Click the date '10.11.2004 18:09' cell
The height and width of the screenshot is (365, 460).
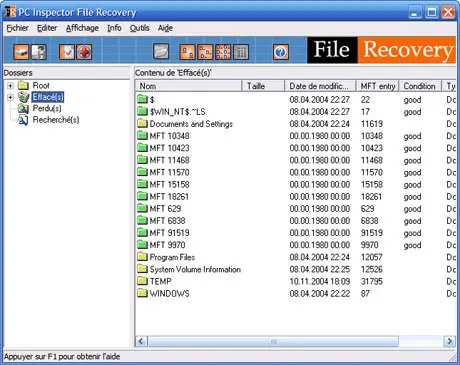tap(320, 281)
